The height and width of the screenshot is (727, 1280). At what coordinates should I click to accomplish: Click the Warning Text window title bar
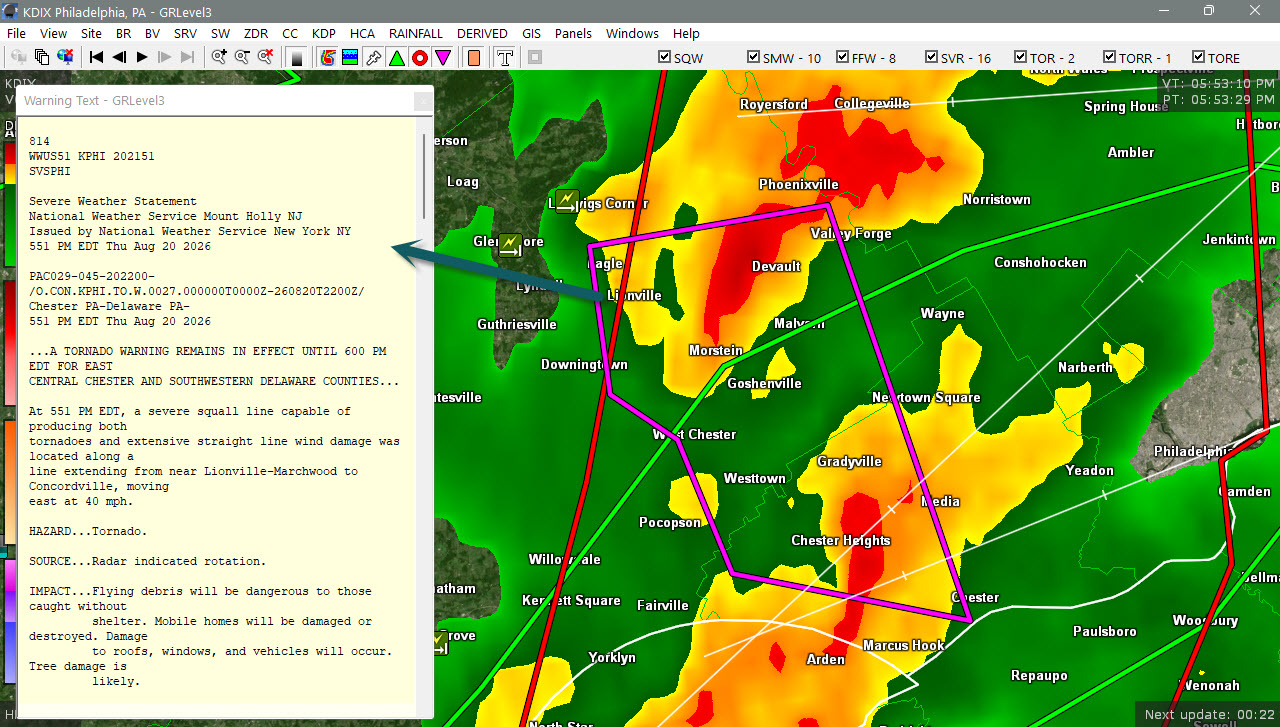[x=215, y=101]
